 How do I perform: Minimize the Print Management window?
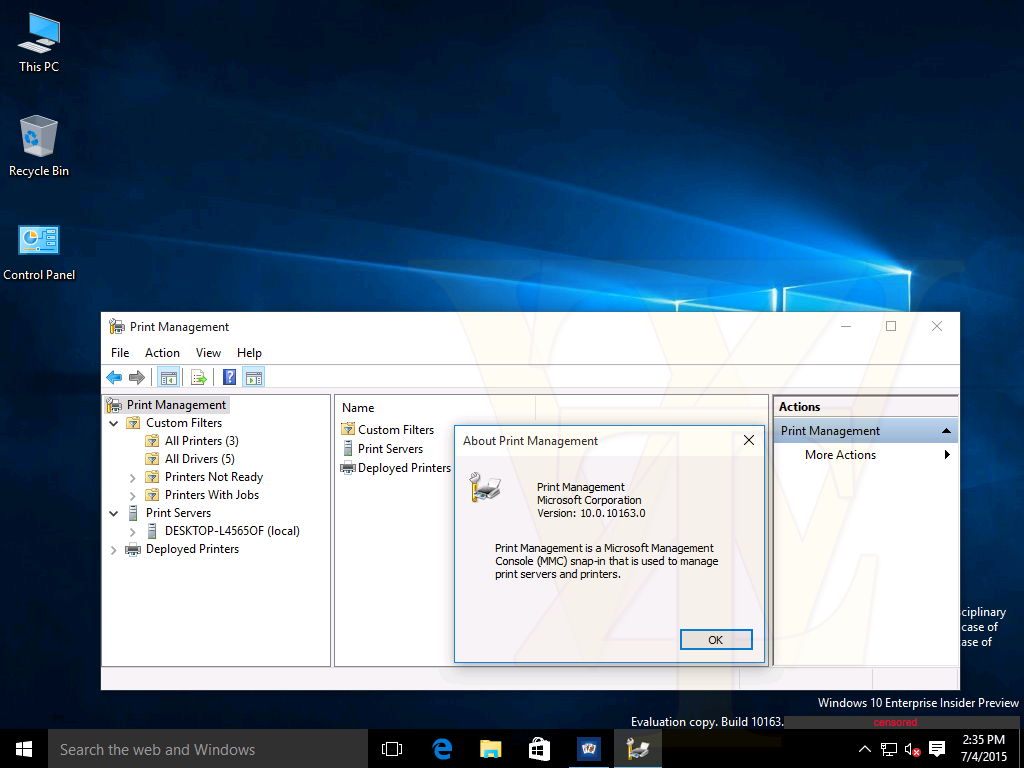click(x=846, y=326)
